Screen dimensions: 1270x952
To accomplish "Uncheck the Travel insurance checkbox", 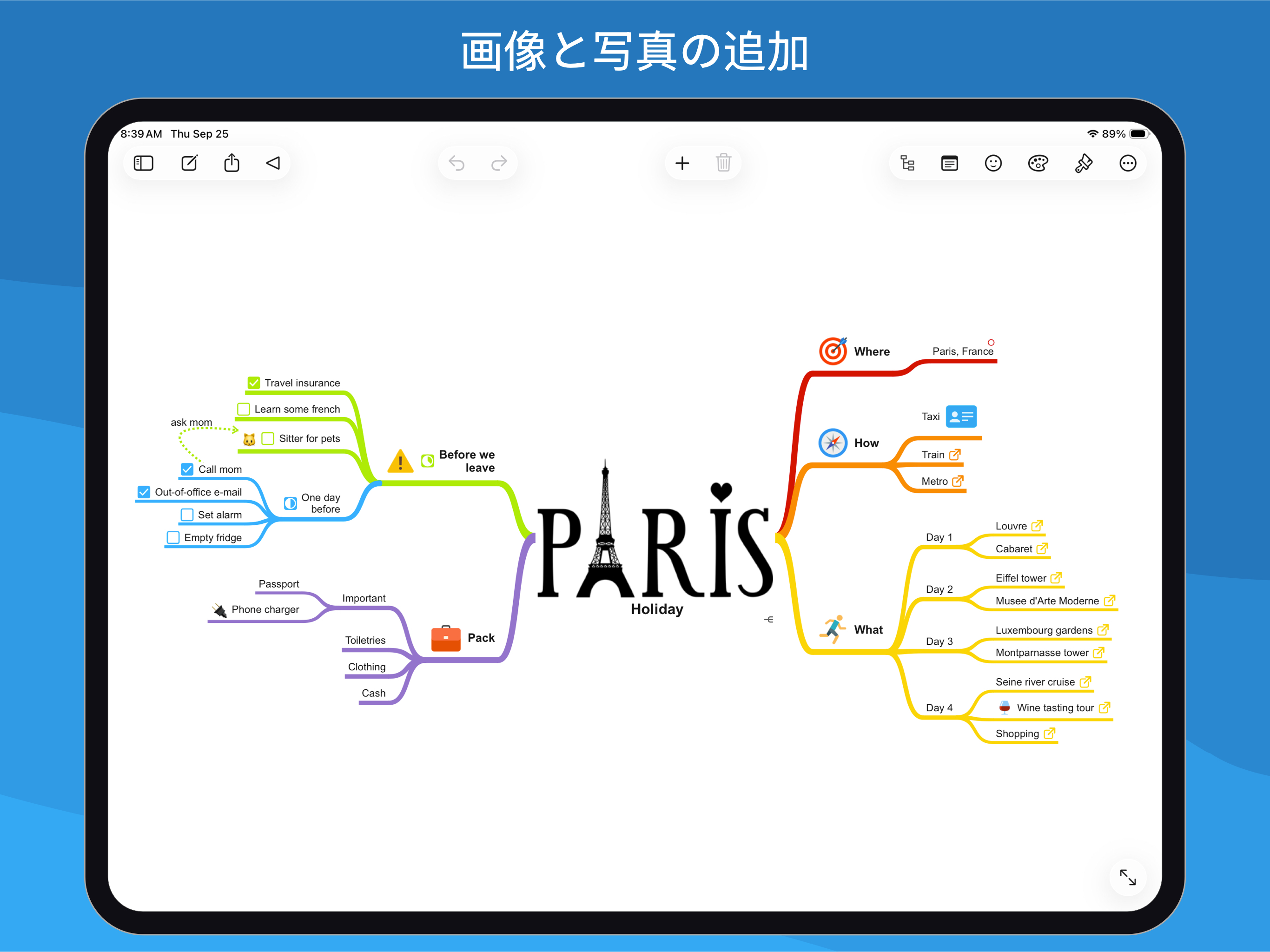I will coord(253,383).
